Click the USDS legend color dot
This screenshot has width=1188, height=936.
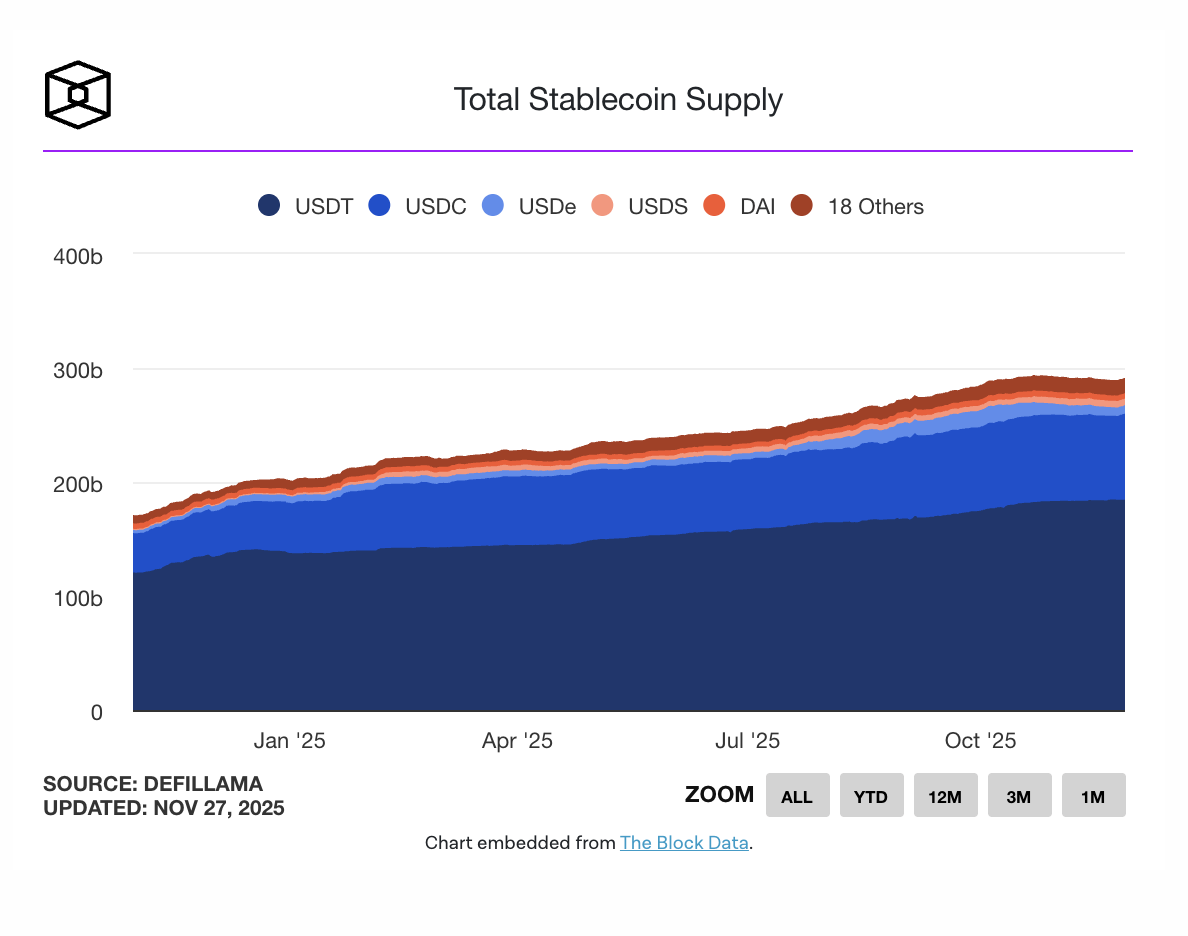[x=604, y=206]
